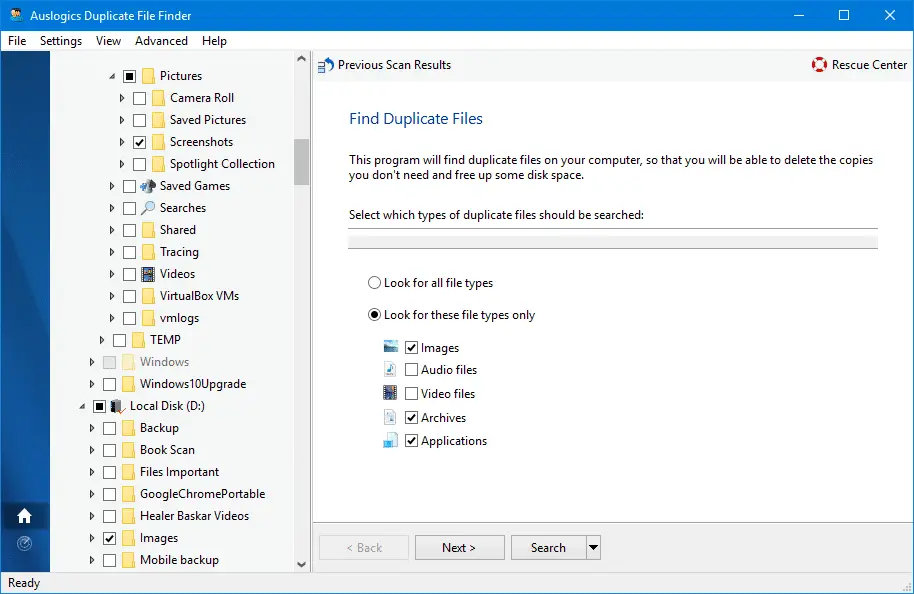
Task: Click the folder tree scrollbar thumb
Action: click(x=301, y=162)
